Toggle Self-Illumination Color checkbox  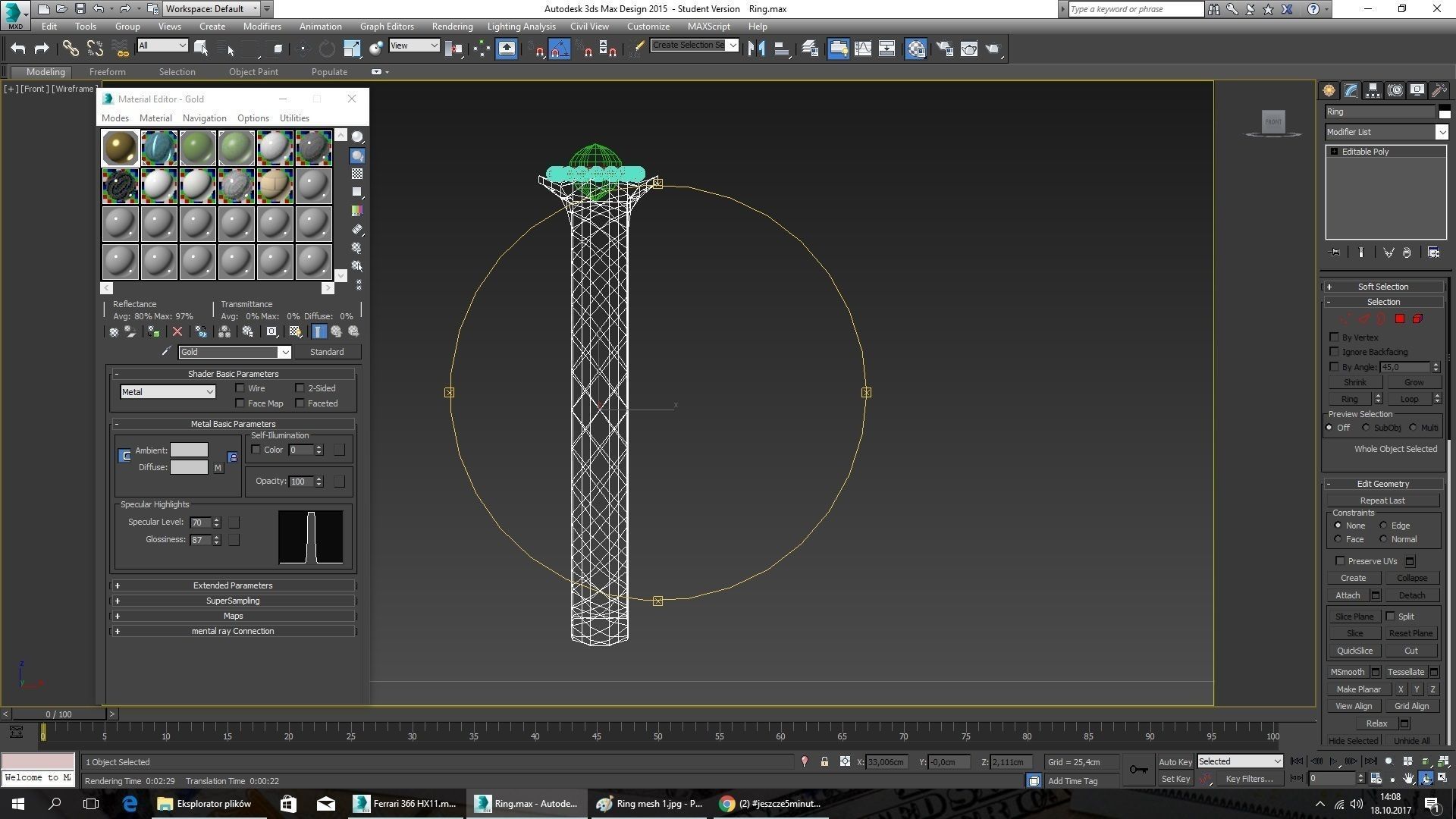pos(256,450)
